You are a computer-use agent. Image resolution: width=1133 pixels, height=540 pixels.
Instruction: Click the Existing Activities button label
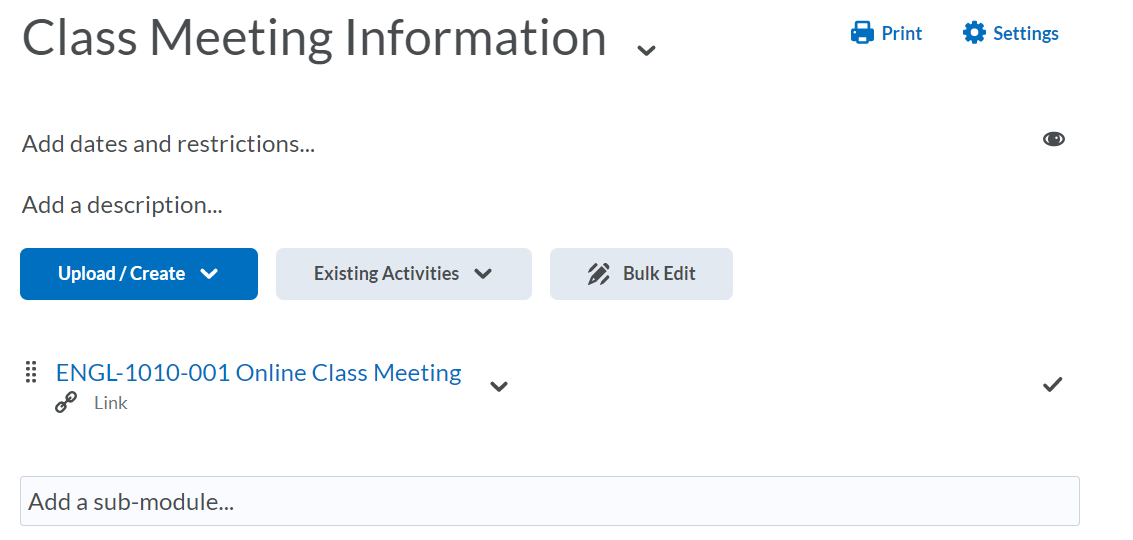(386, 274)
